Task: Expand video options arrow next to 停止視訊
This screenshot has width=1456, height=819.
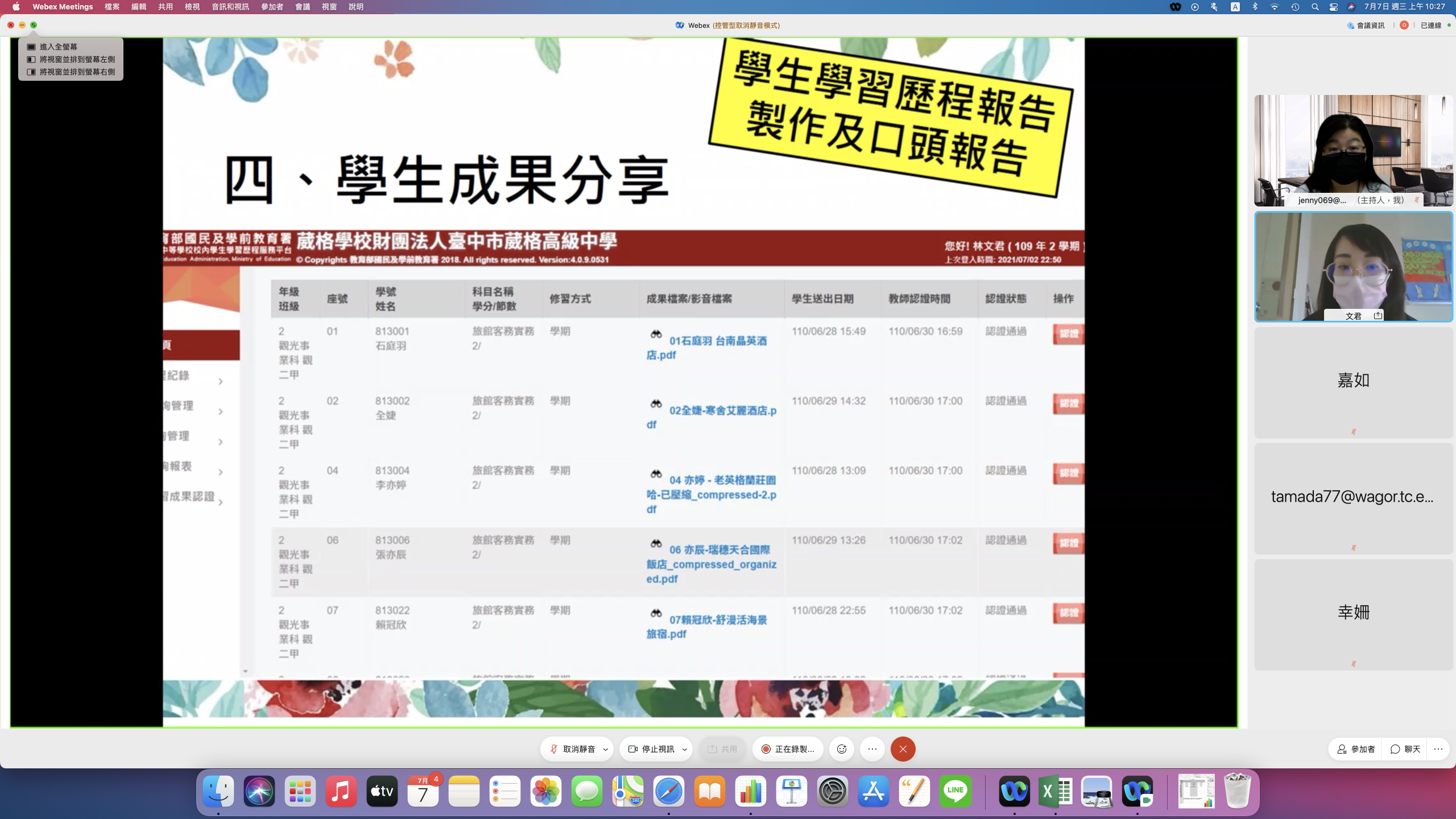Action: [x=685, y=749]
